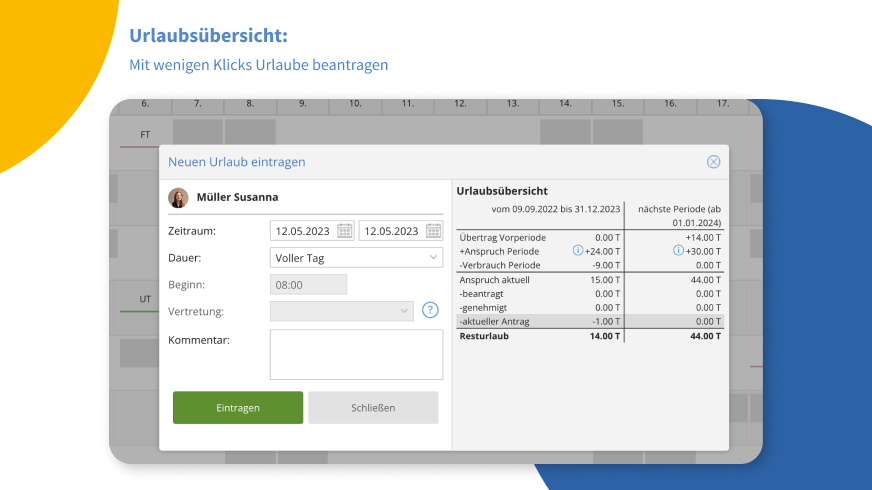Click the Resturlaub next period value 44.00 T
This screenshot has height=490, width=872.
(x=705, y=336)
